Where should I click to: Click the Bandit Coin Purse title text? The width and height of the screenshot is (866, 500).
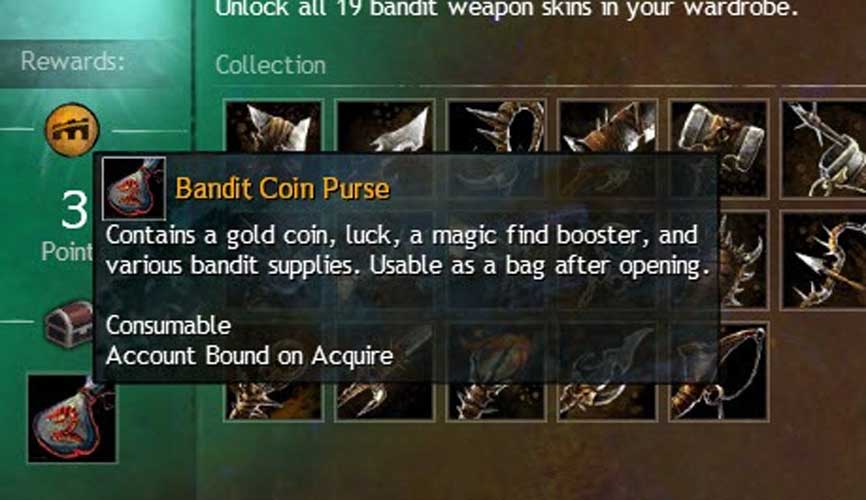(x=282, y=188)
